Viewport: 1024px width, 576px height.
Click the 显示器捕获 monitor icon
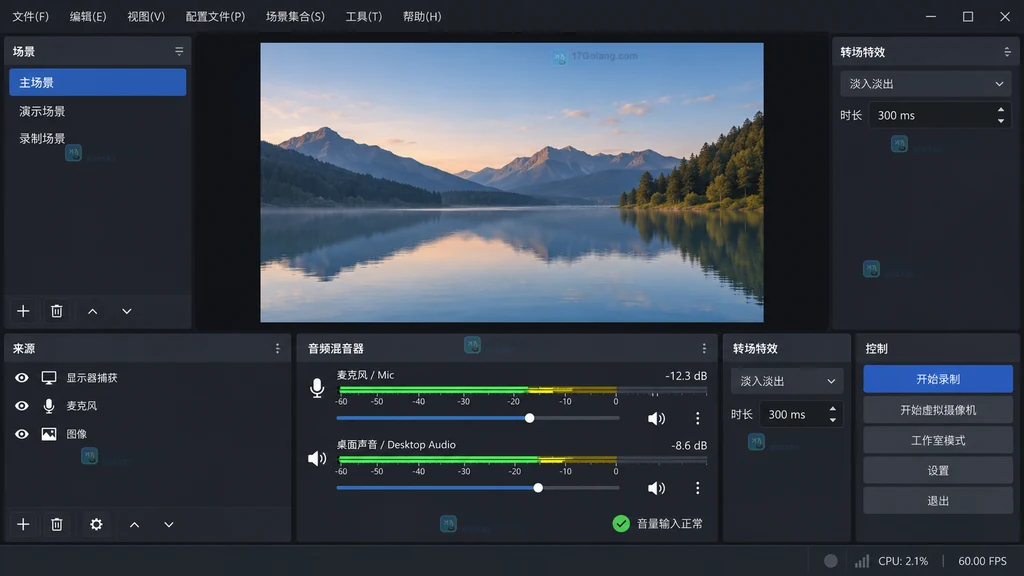(49, 377)
